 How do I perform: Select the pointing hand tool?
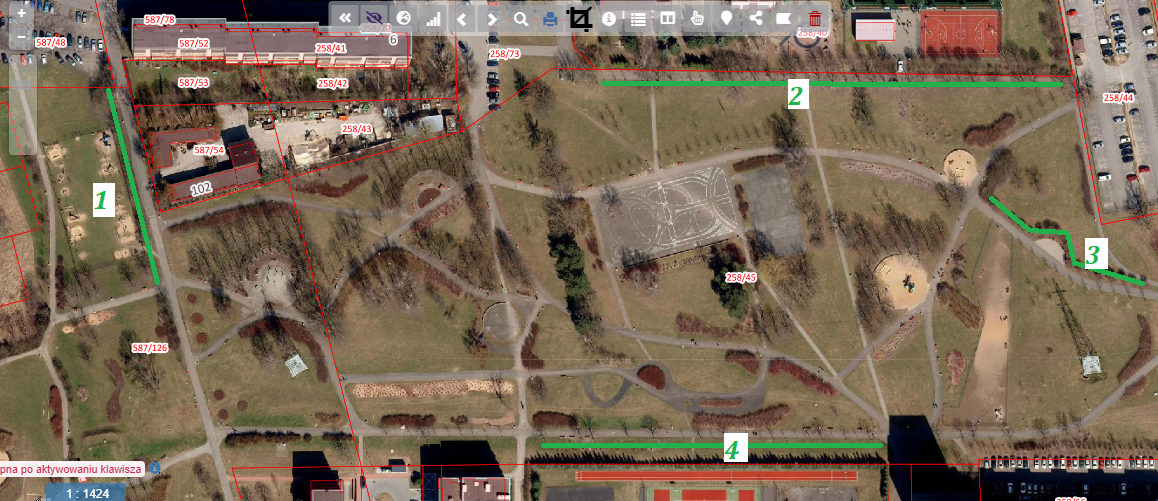click(x=697, y=18)
